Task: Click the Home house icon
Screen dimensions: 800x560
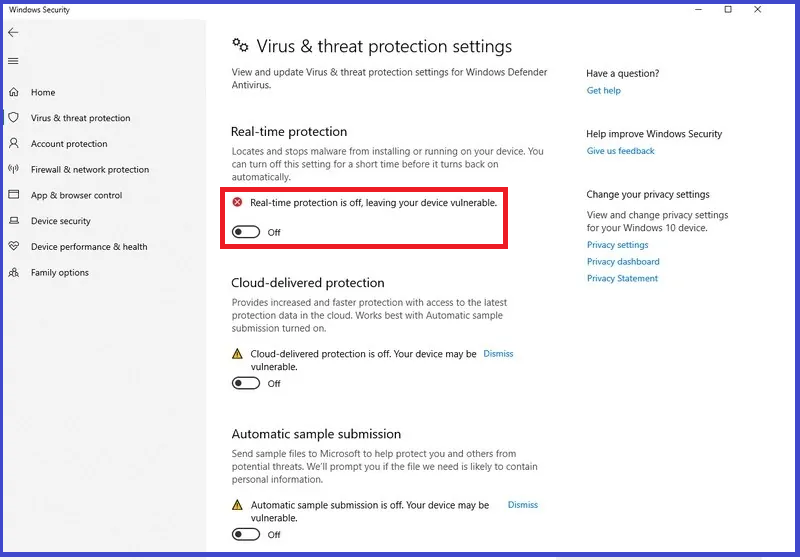Action: click(x=14, y=92)
